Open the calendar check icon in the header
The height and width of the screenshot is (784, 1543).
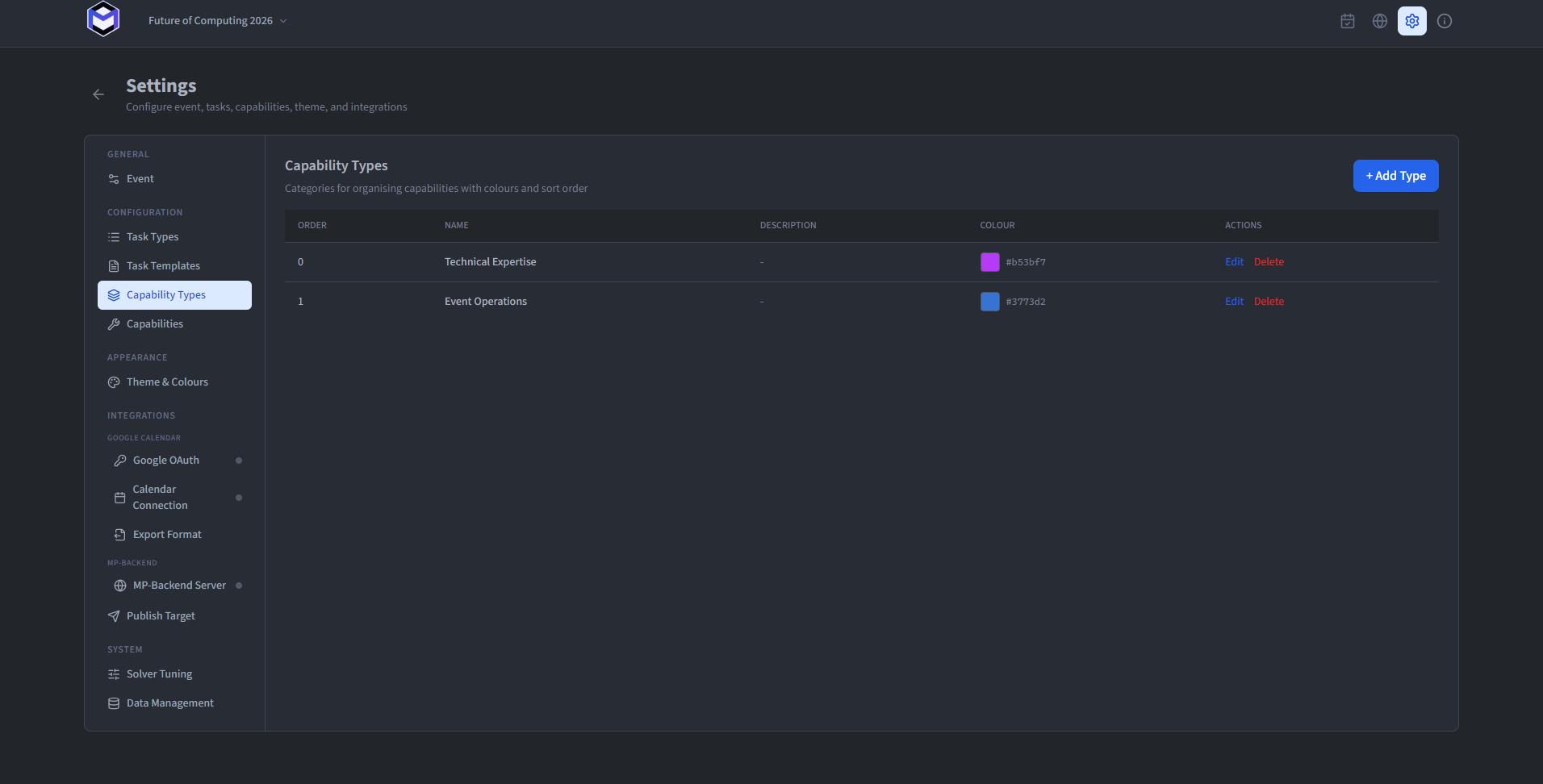(1348, 21)
